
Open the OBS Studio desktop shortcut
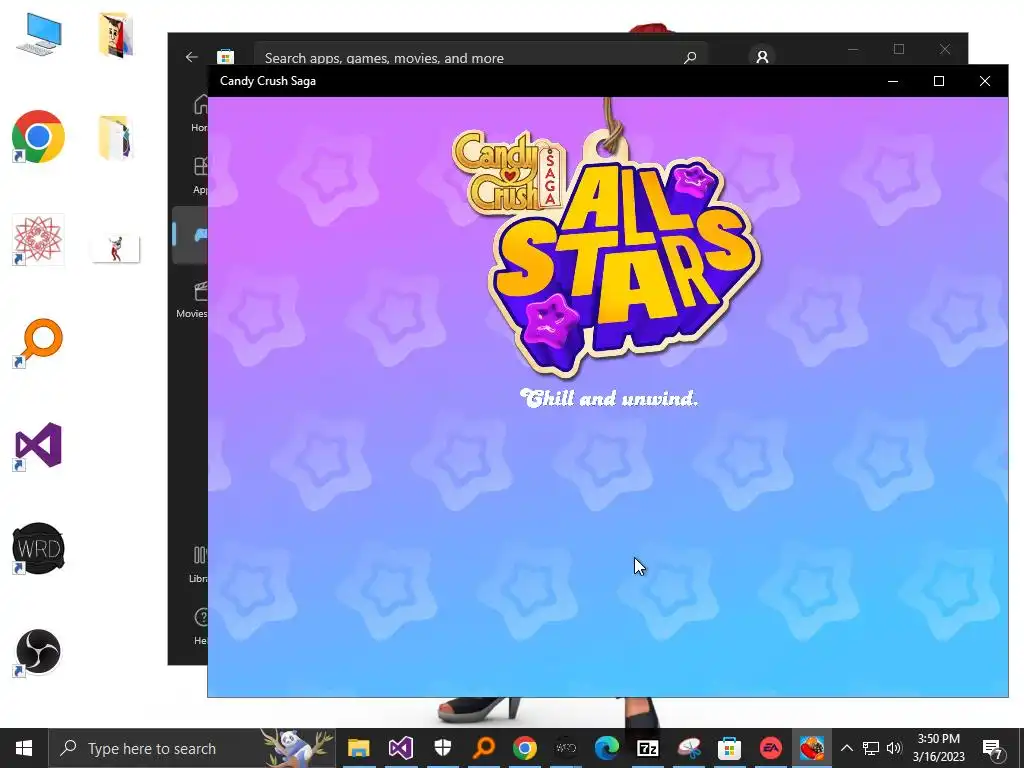[38, 651]
